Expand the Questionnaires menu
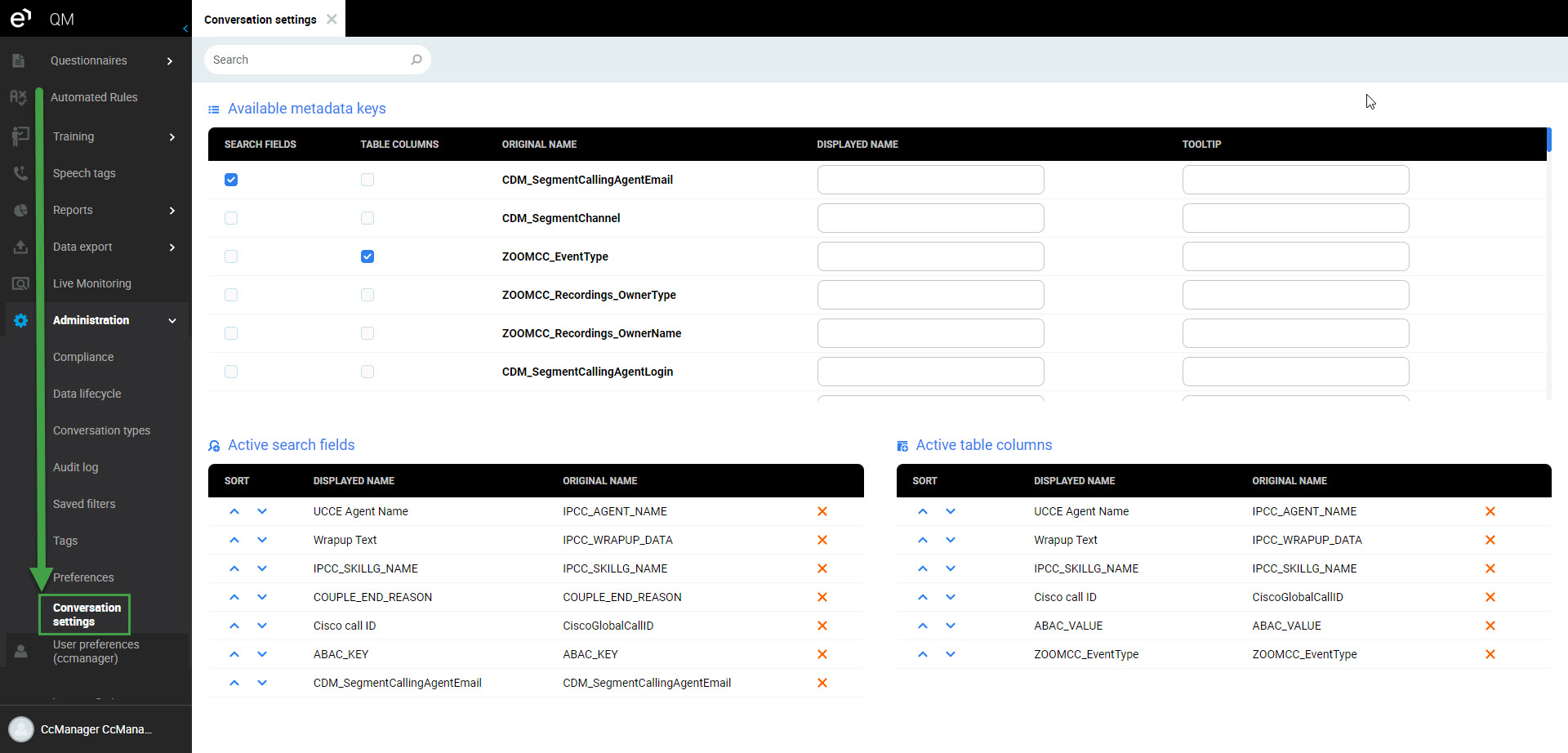The image size is (1568, 753). pyautogui.click(x=170, y=60)
